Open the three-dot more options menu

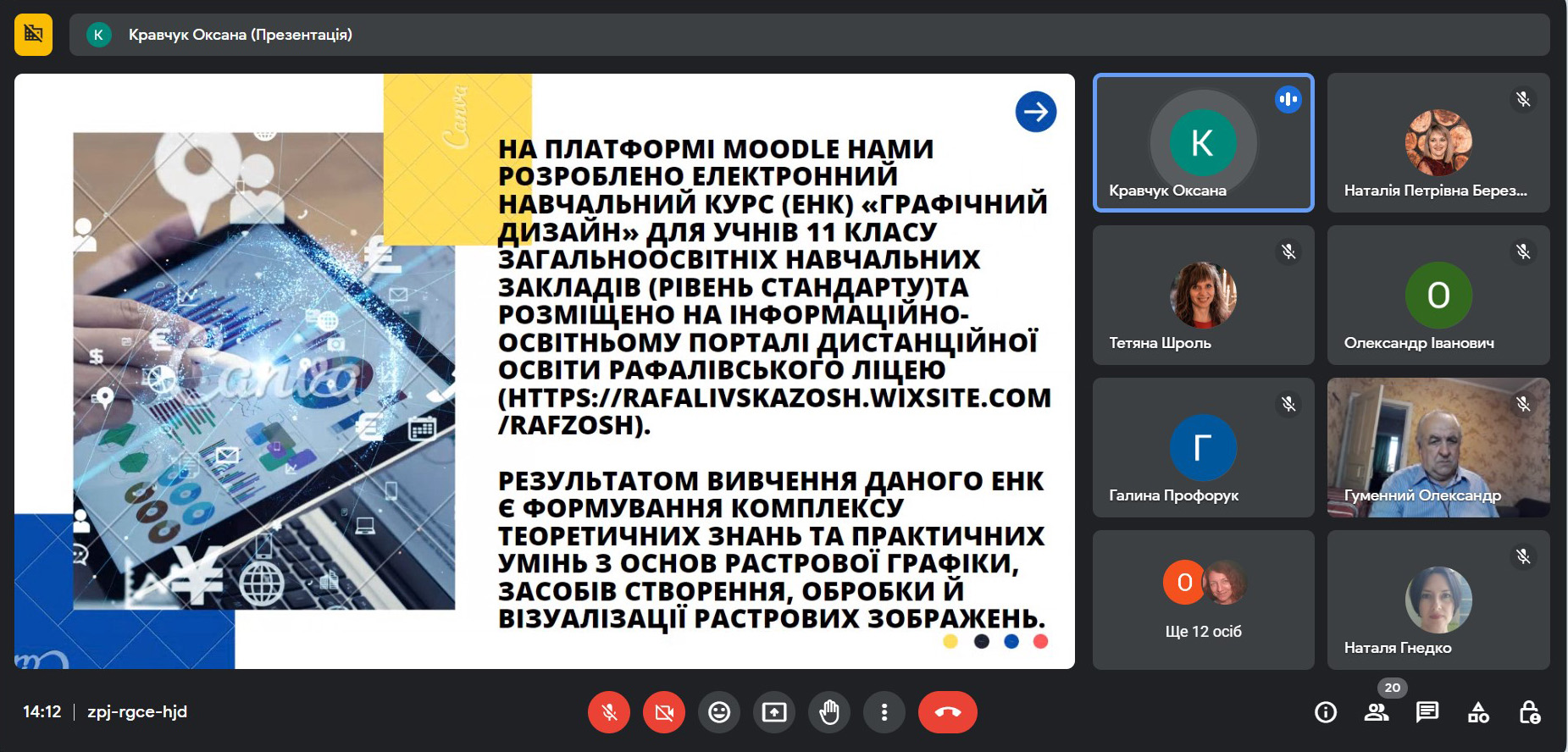pos(884,712)
